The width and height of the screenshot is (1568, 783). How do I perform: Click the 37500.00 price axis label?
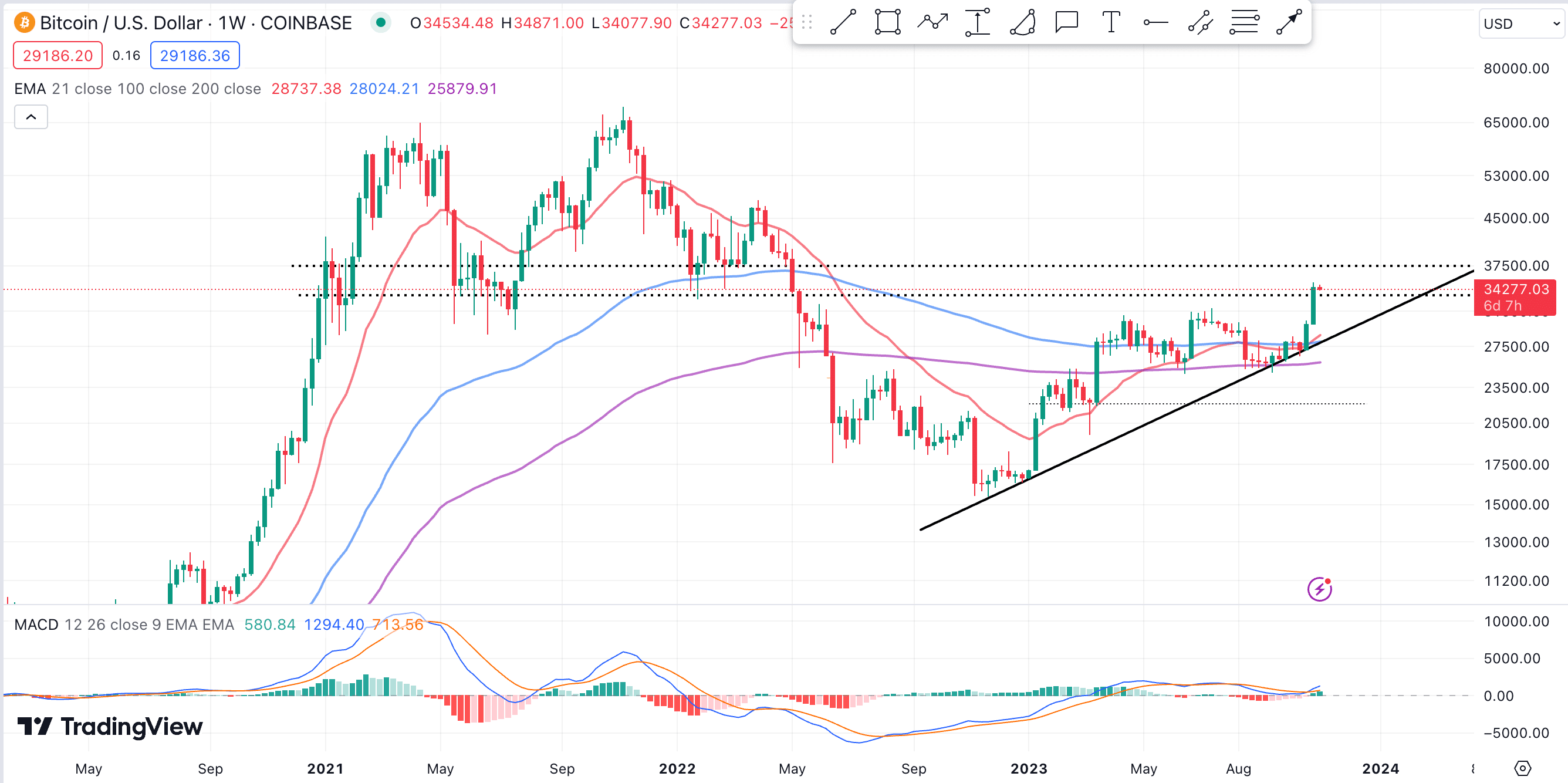pos(1516,265)
